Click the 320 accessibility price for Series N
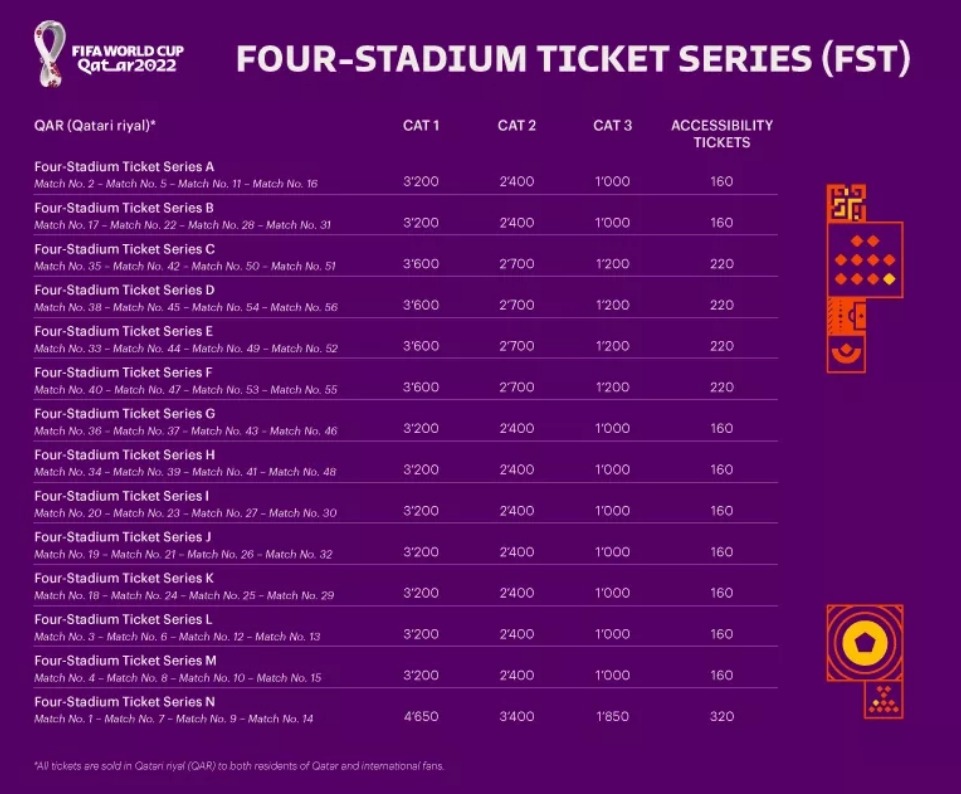 coord(722,716)
